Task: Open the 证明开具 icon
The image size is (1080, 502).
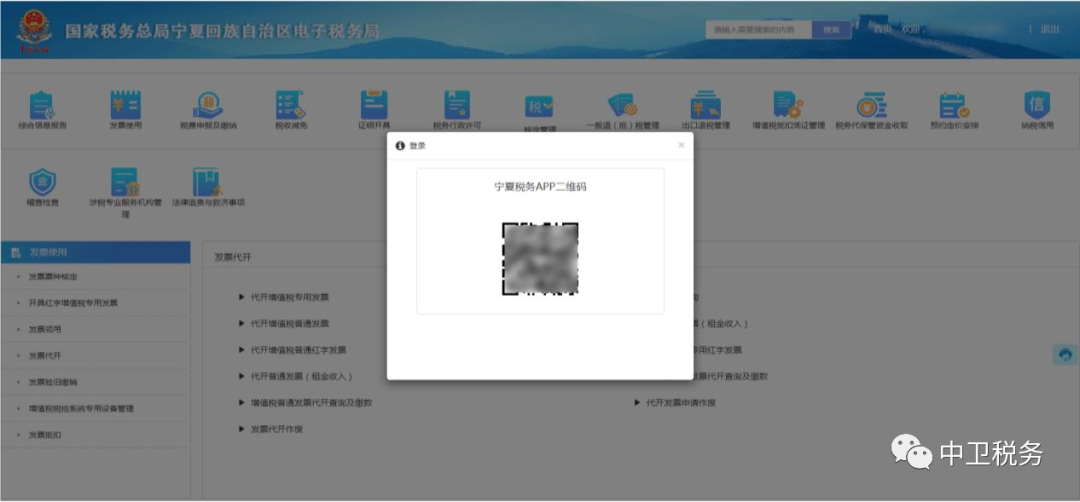Action: 374,105
